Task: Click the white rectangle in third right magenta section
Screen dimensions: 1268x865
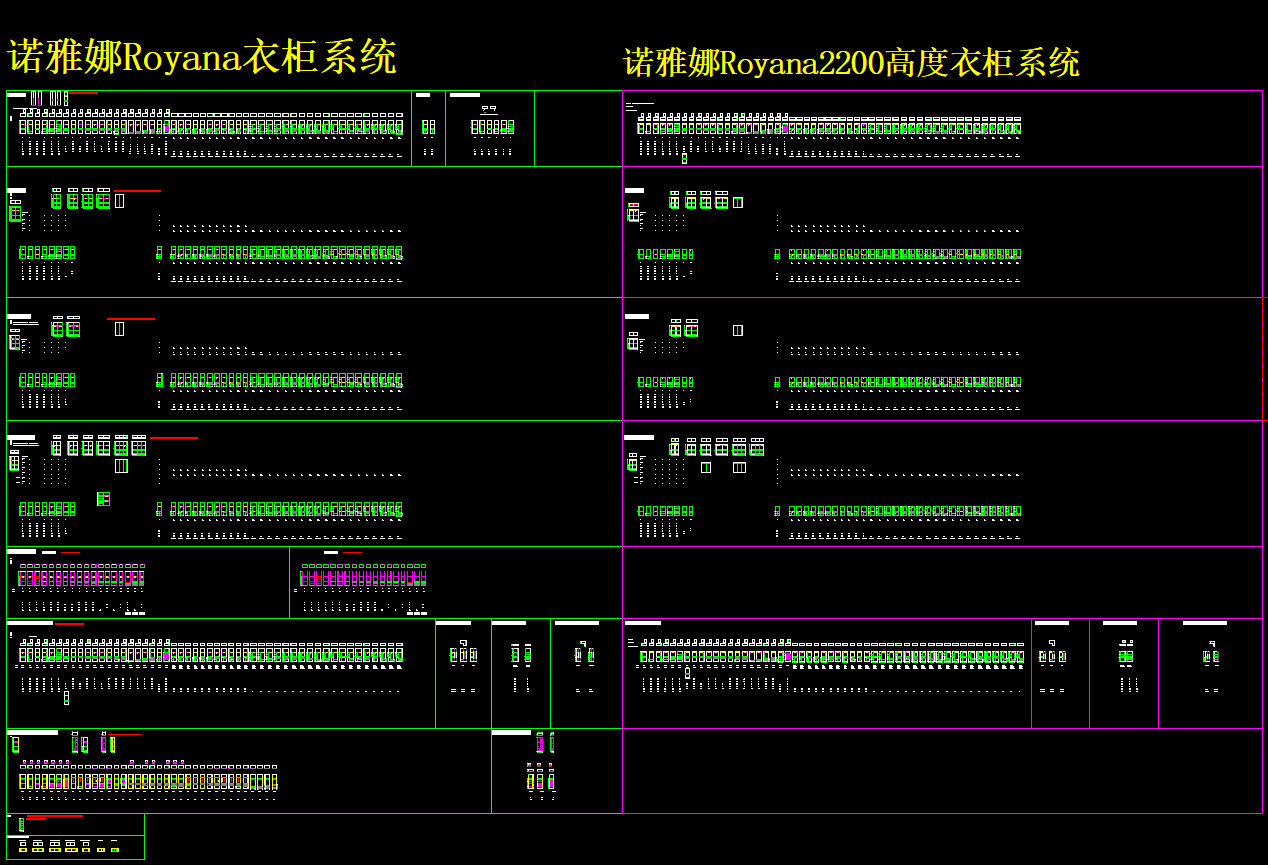Action: point(737,330)
